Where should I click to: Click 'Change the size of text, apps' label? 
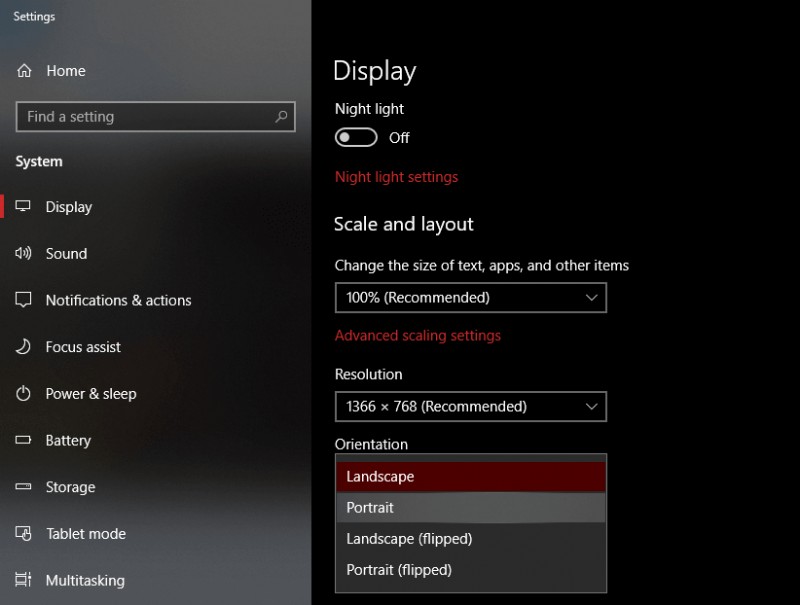482,265
